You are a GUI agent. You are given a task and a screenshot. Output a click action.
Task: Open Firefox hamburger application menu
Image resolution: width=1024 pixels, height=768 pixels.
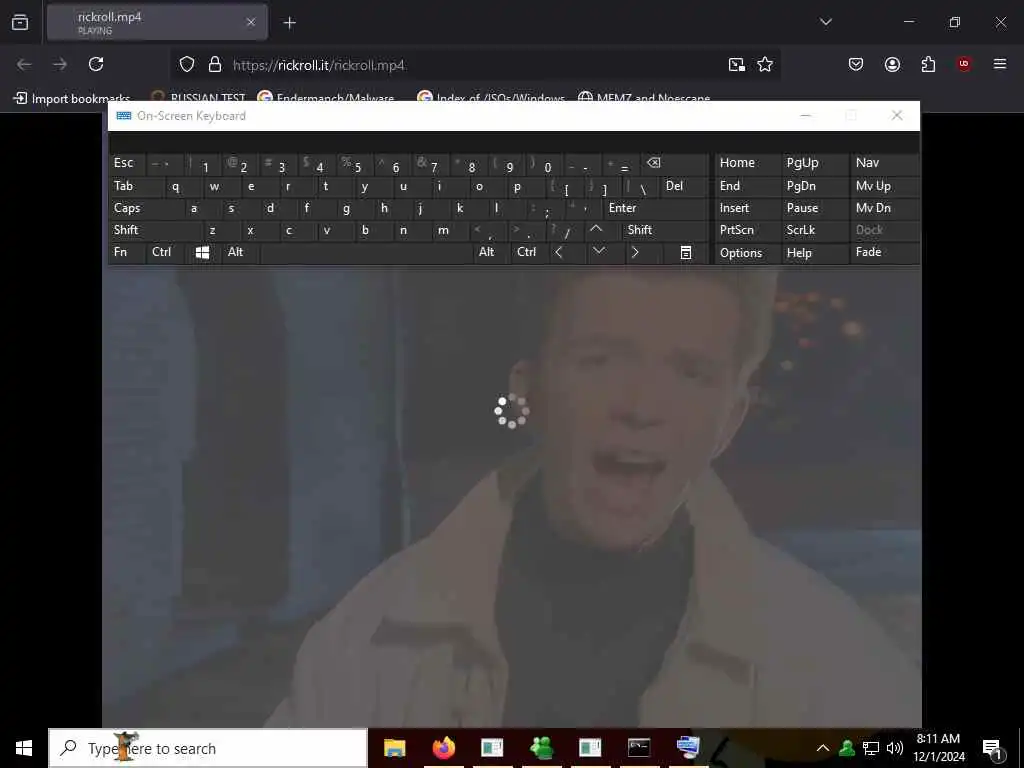[x=1000, y=64]
